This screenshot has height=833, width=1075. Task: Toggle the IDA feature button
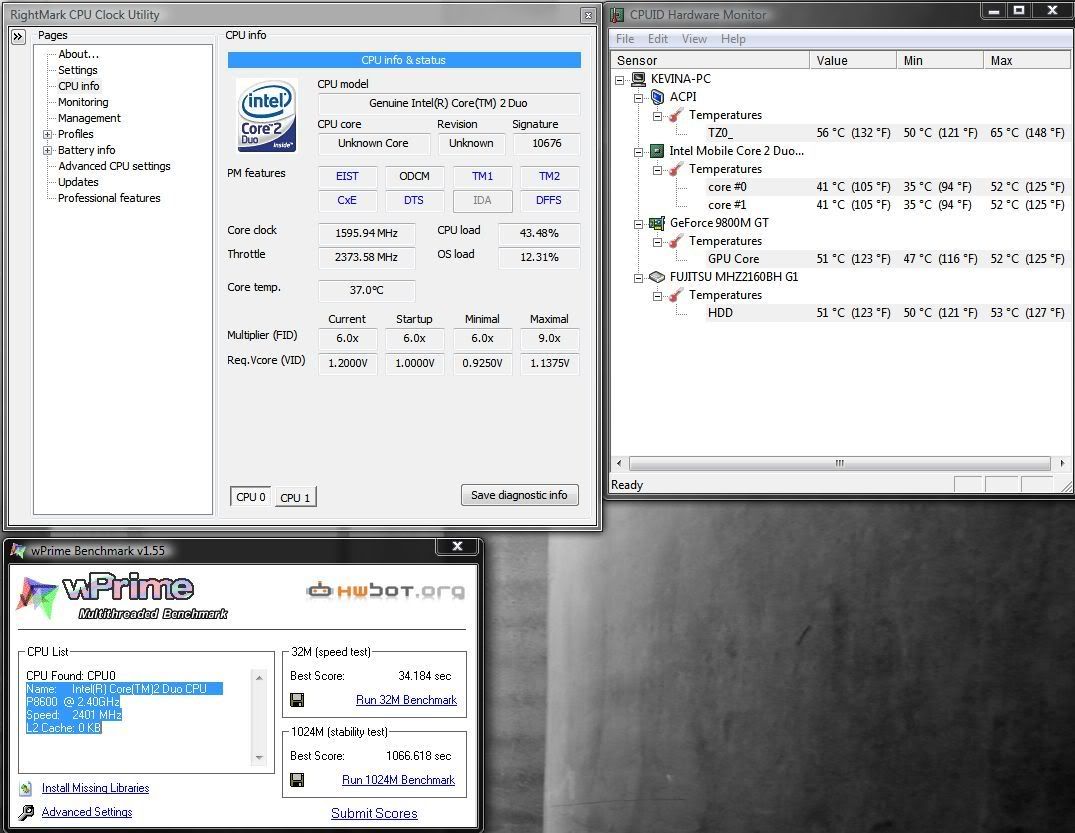click(x=482, y=200)
